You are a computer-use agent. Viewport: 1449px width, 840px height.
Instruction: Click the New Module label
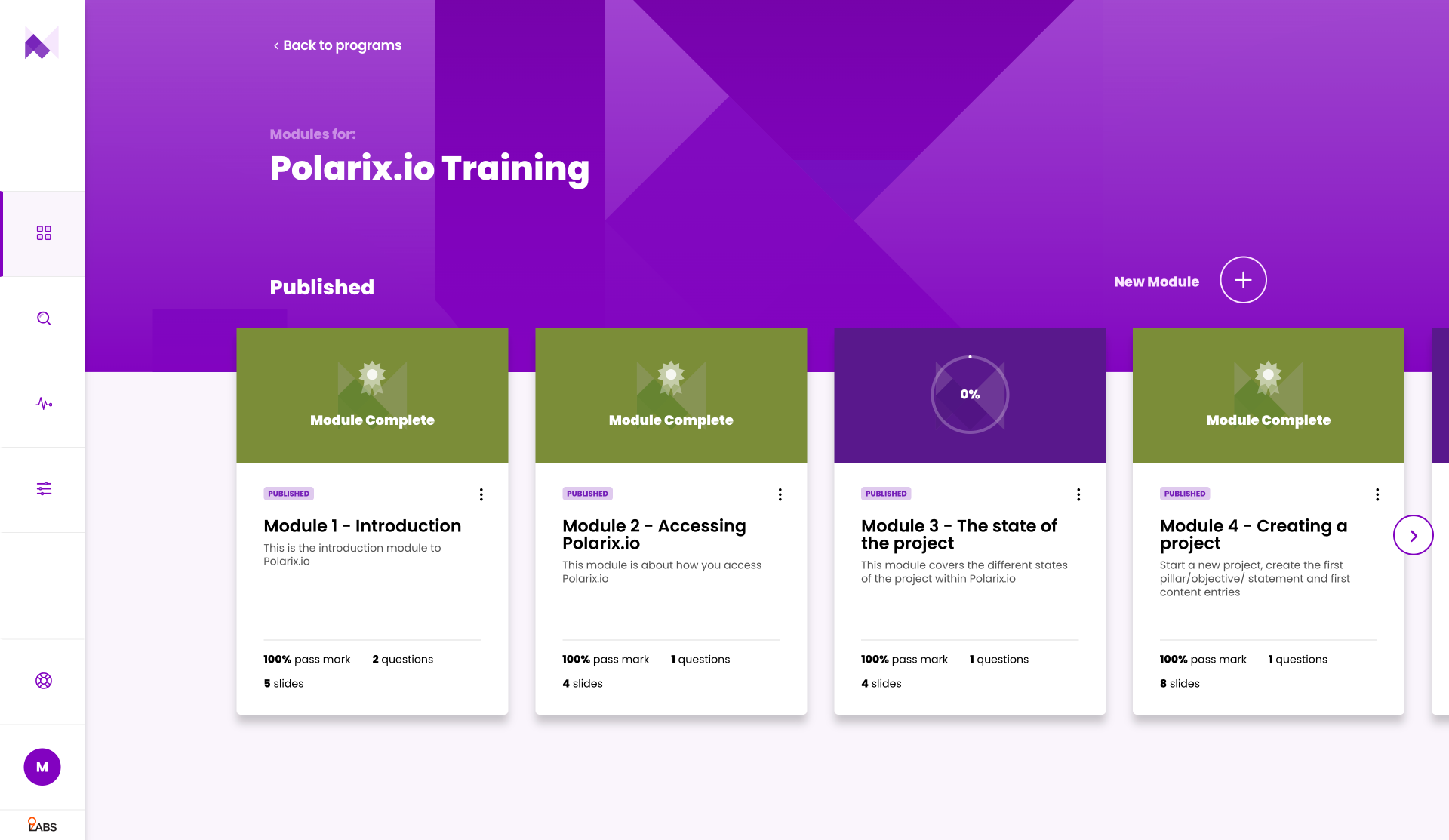tap(1156, 282)
